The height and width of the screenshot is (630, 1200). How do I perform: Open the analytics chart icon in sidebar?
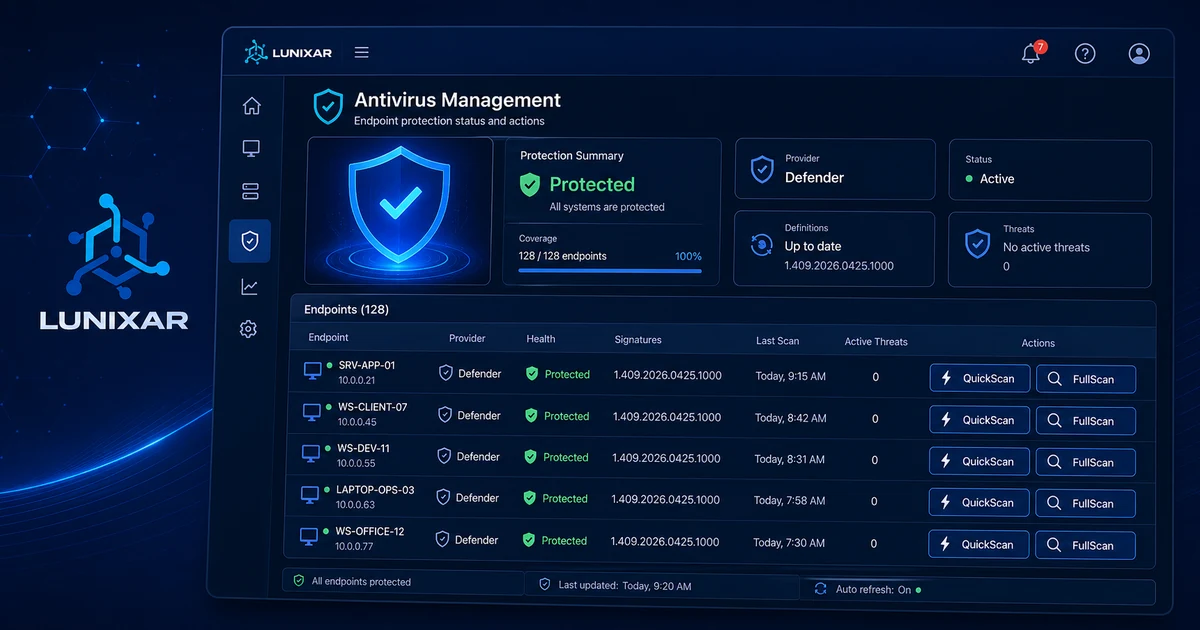click(x=250, y=287)
